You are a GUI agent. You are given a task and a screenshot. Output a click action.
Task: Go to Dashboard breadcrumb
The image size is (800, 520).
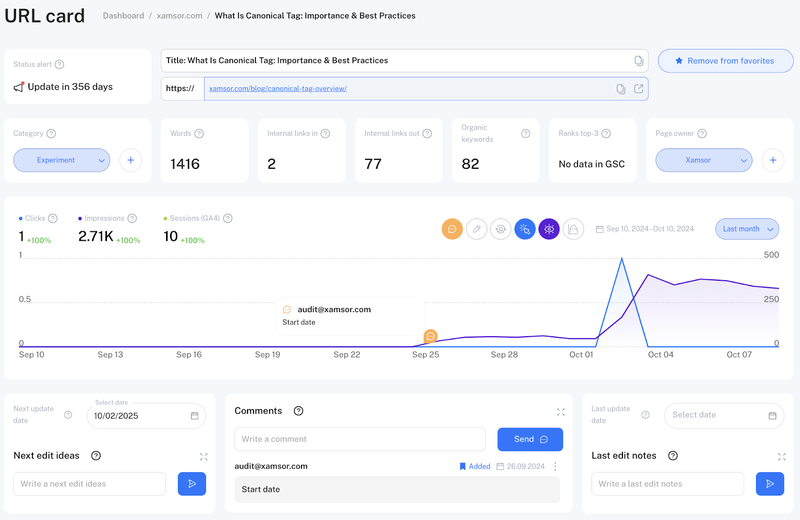(x=123, y=16)
